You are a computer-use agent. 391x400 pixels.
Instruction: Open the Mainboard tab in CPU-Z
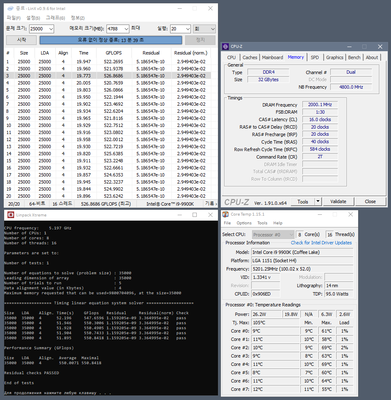[x=272, y=57]
